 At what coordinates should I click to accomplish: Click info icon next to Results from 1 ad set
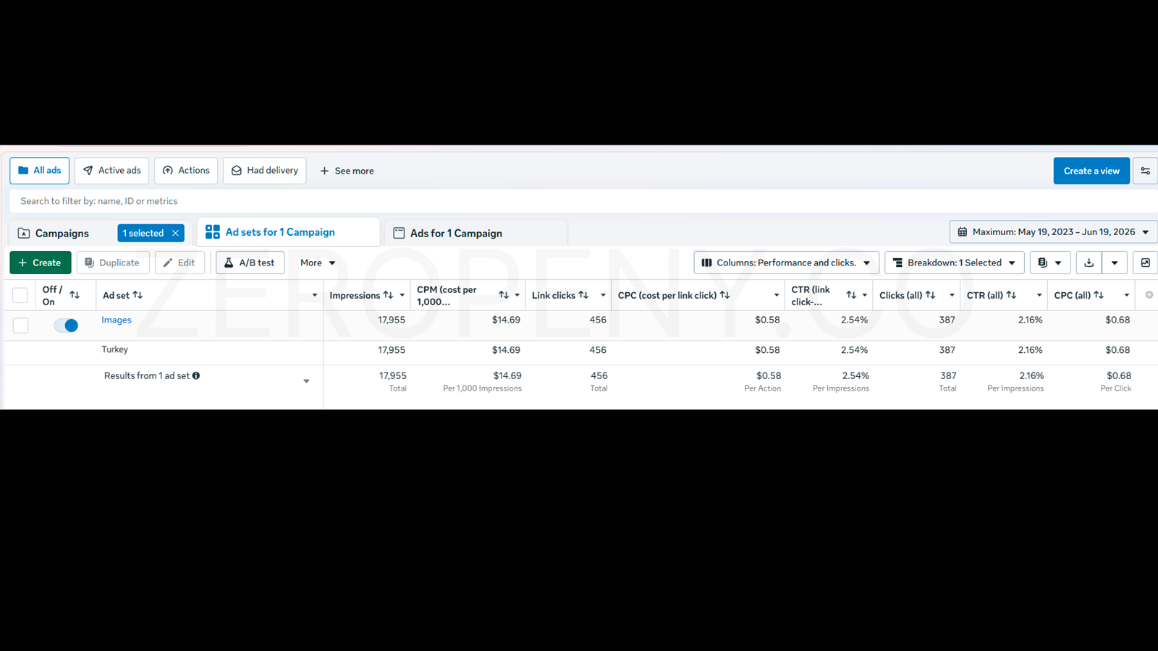[x=196, y=376]
